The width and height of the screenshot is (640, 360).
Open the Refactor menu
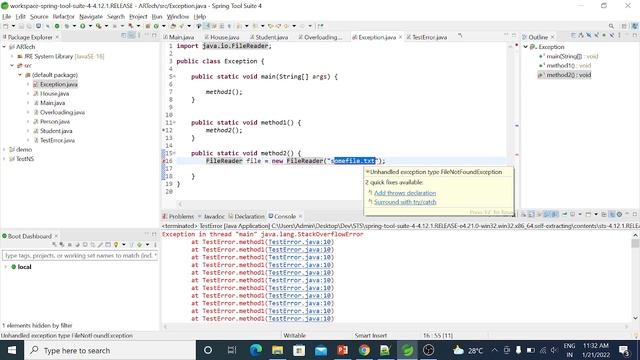pos(63,17)
